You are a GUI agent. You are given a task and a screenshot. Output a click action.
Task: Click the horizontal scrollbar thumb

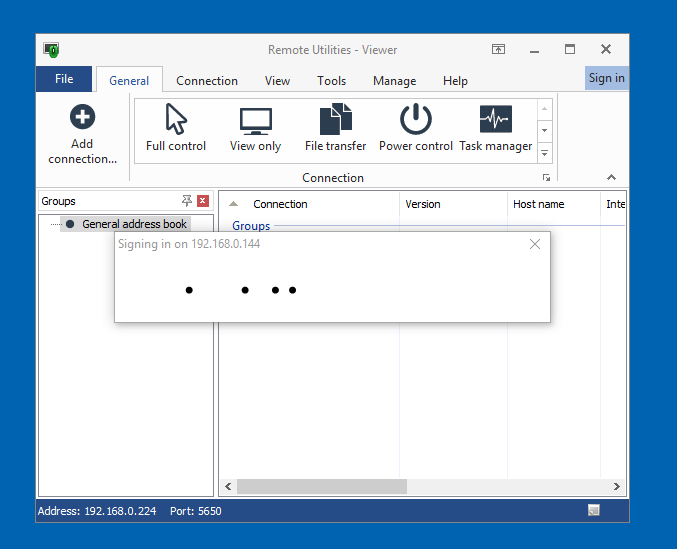322,486
